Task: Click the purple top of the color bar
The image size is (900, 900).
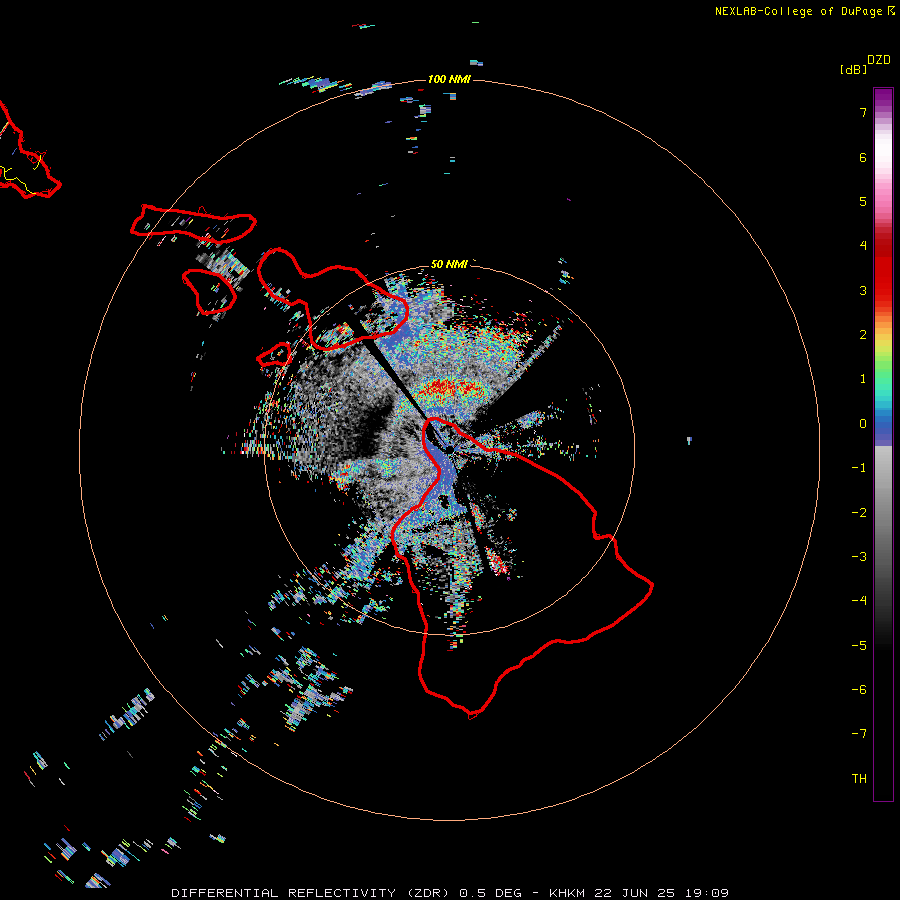Action: click(883, 100)
